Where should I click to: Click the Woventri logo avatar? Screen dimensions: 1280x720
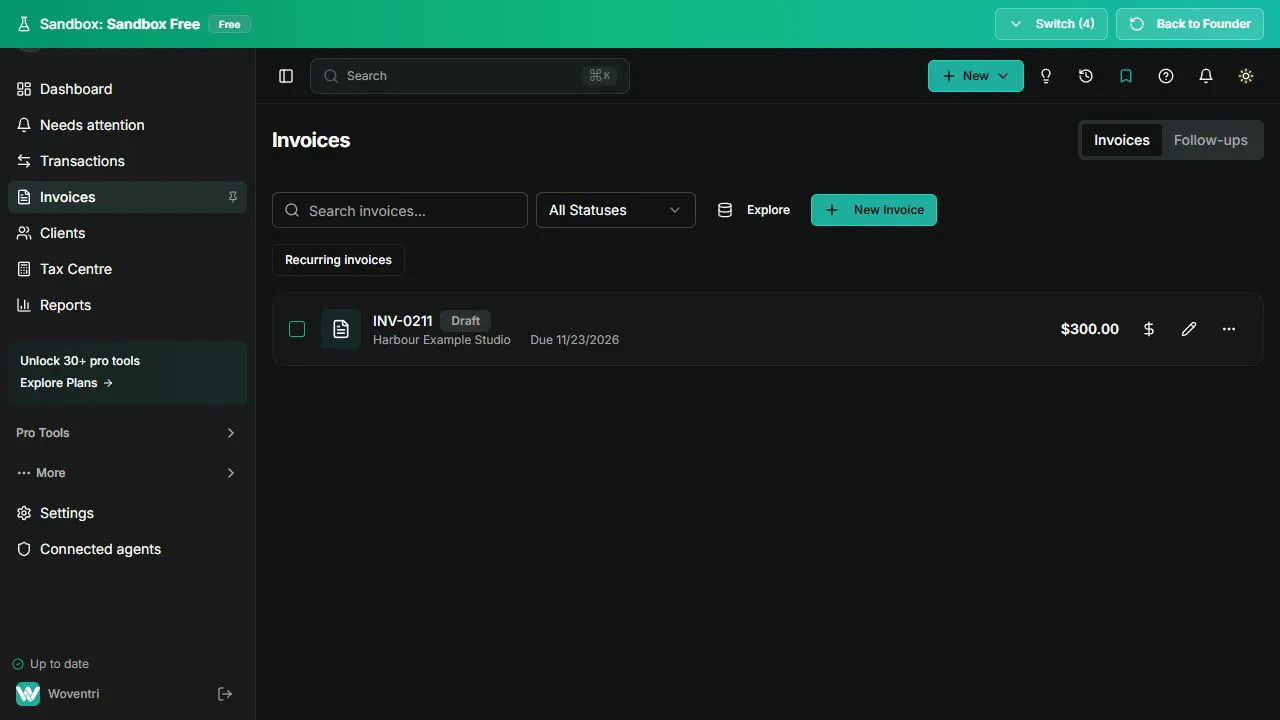28,694
